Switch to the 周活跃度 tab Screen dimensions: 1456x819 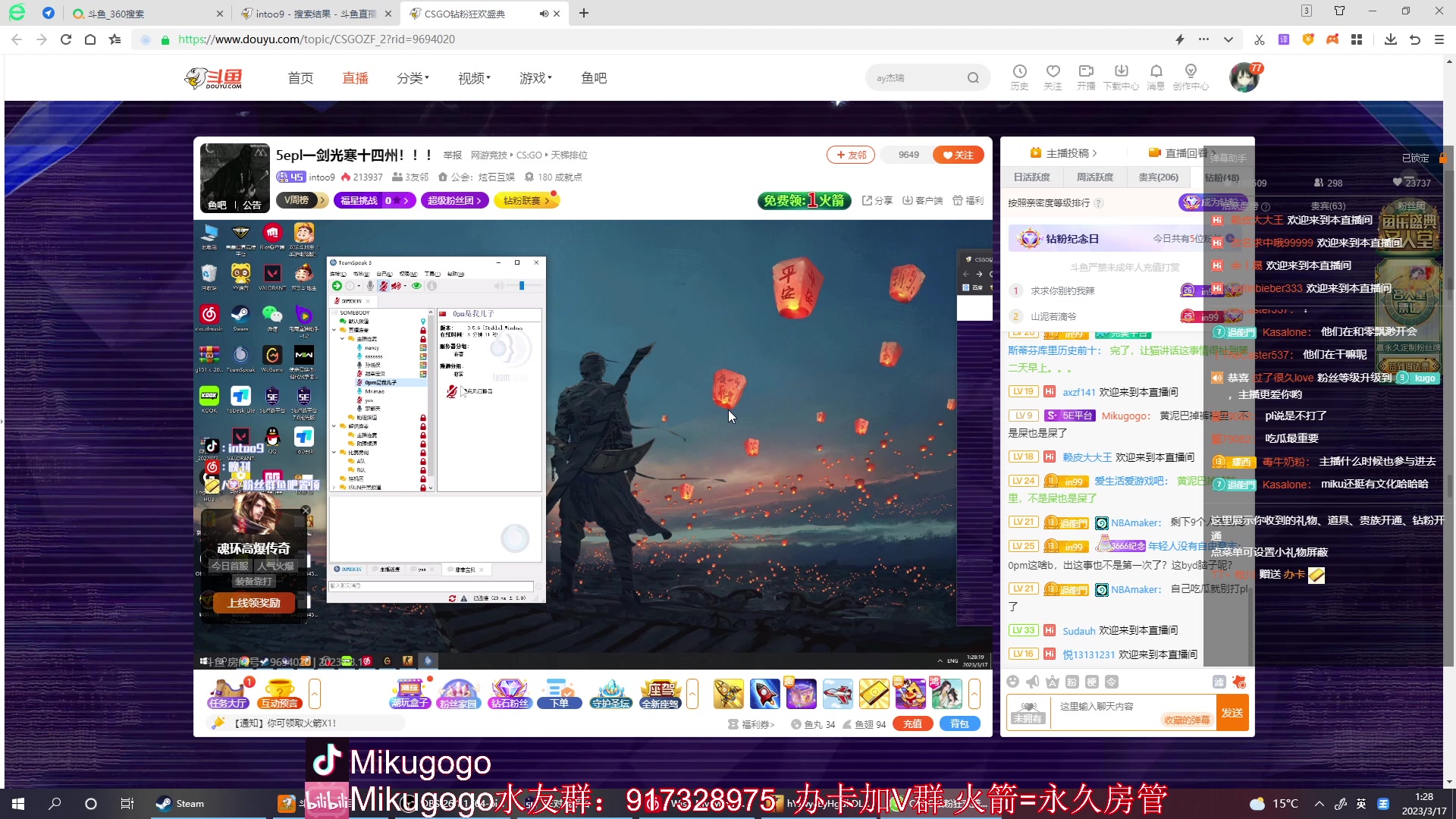click(1095, 177)
